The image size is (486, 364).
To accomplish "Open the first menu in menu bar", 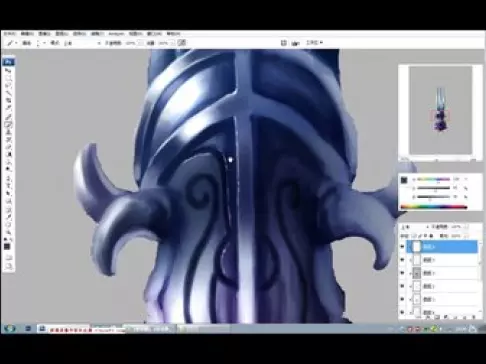I will pos(10,34).
